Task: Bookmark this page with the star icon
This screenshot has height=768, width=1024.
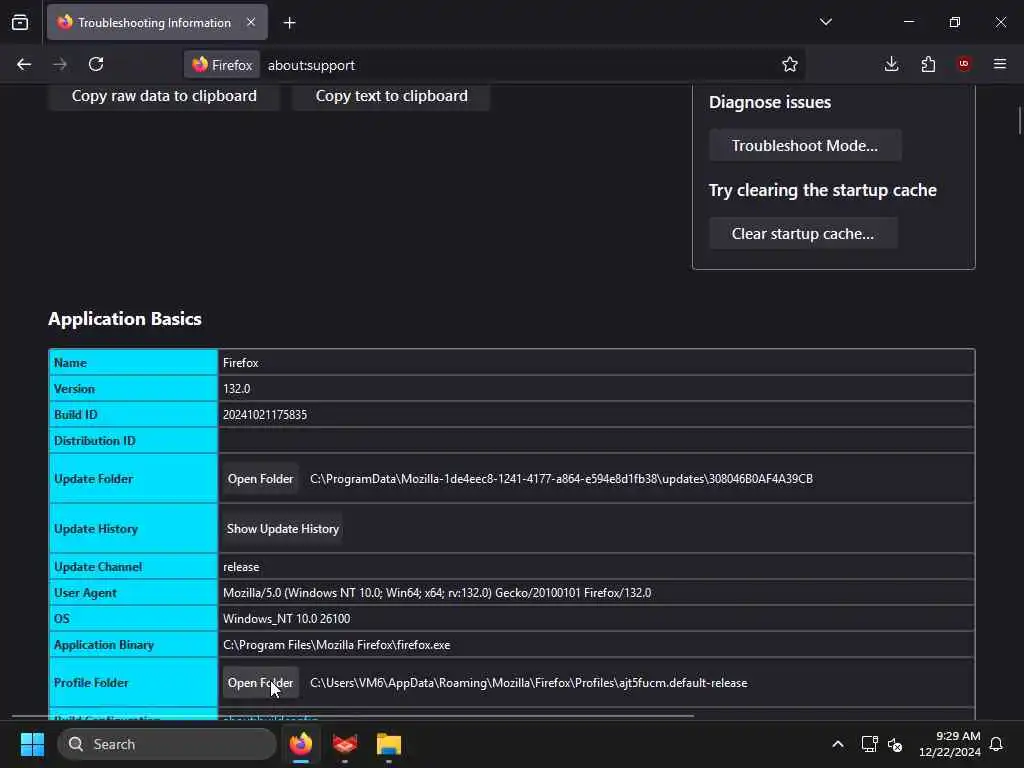Action: click(790, 64)
